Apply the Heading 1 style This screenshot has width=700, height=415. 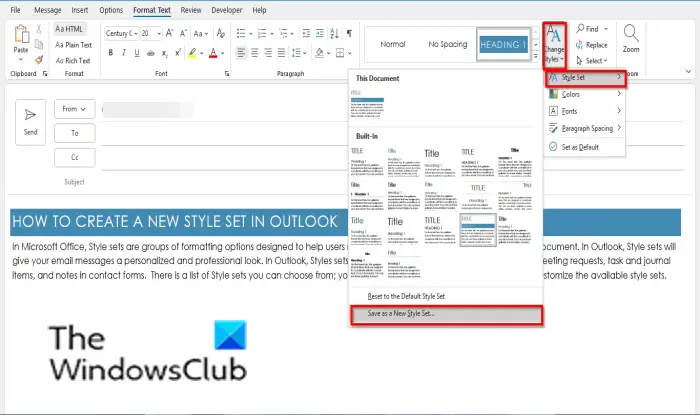click(503, 44)
